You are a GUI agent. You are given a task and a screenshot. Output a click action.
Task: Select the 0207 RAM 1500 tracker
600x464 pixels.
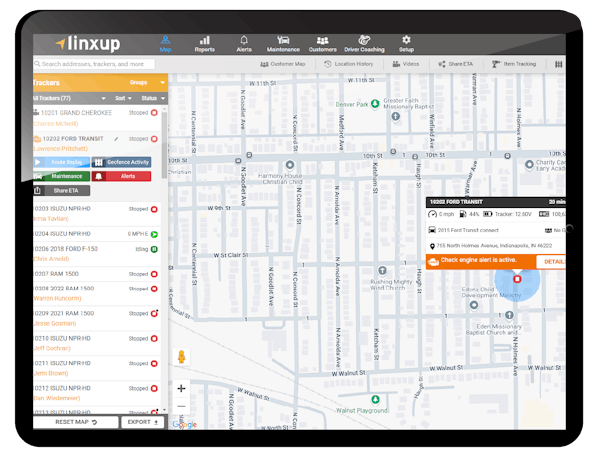click(97, 274)
